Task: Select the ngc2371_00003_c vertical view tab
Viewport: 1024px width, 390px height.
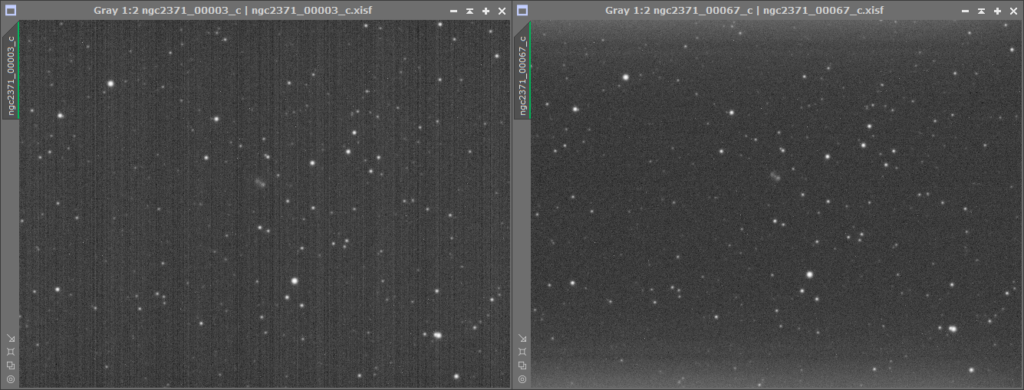Action: coord(10,71)
